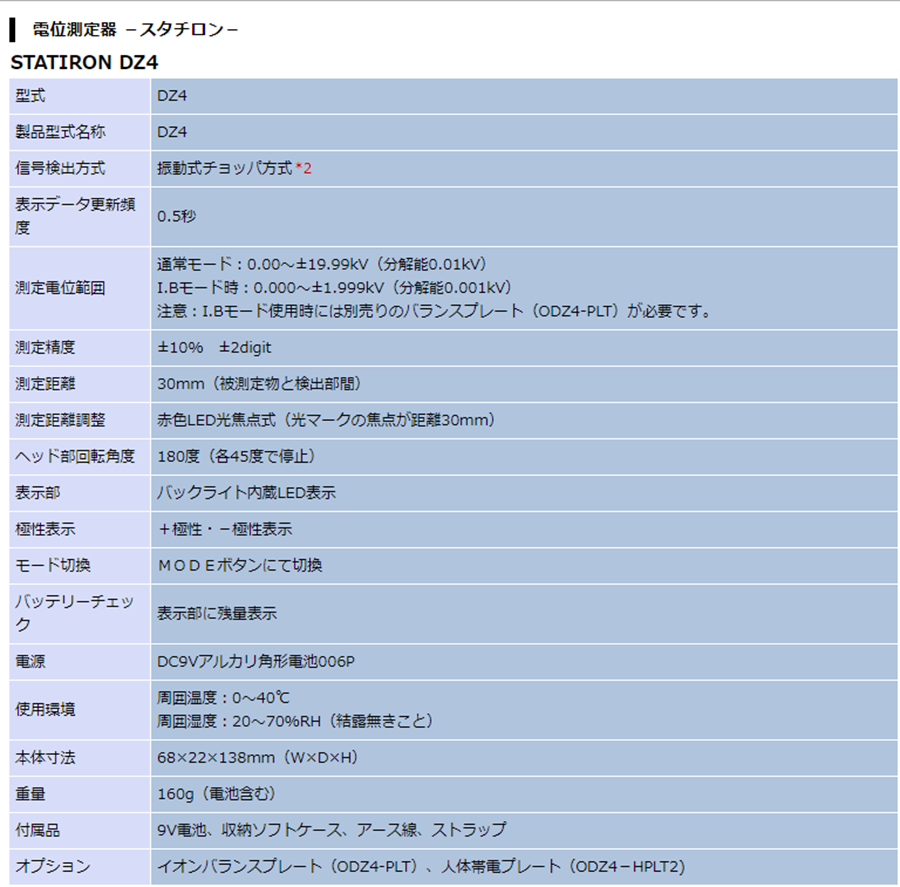Click the '本体寸法' label cell
This screenshot has height=887, width=900.
point(80,758)
